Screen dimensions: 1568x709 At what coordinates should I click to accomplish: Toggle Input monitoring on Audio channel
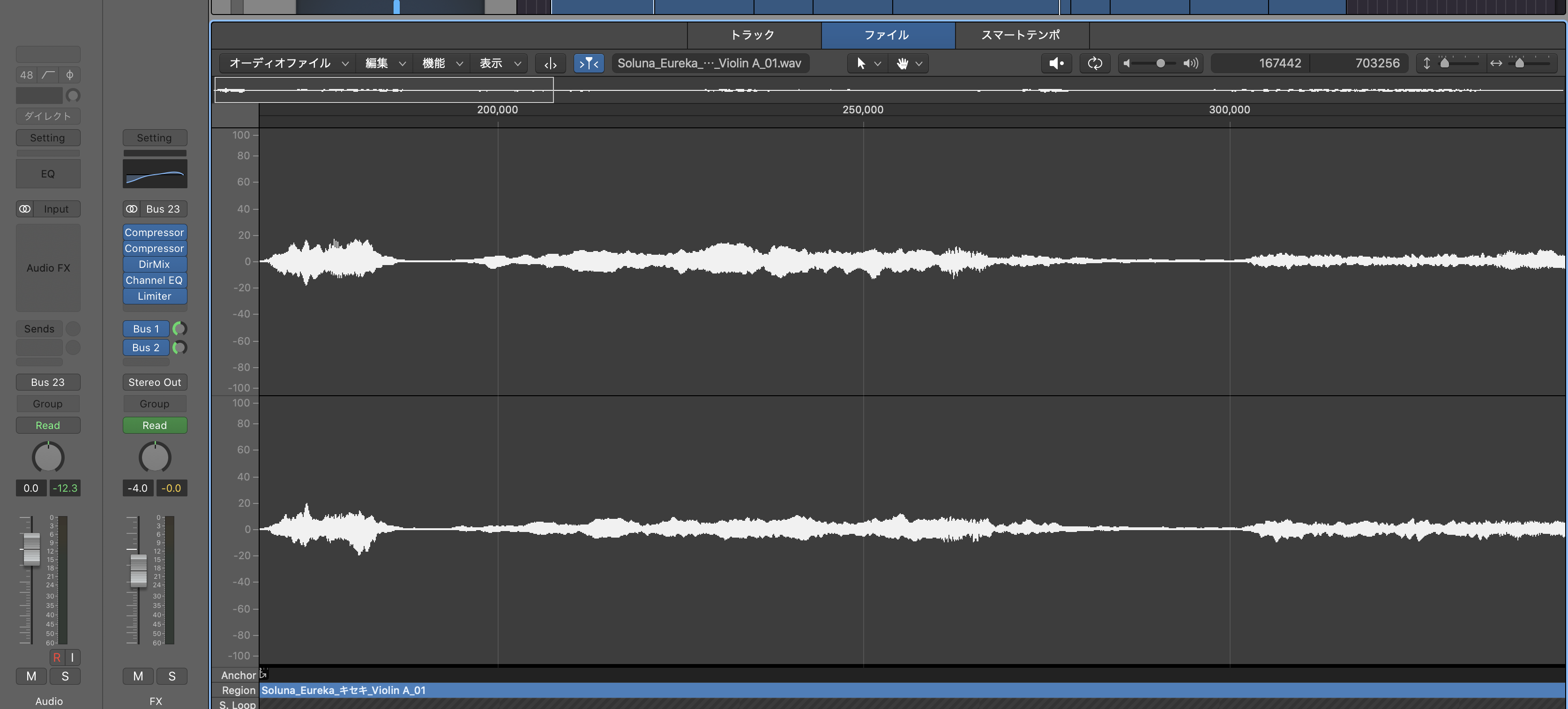tap(73, 657)
